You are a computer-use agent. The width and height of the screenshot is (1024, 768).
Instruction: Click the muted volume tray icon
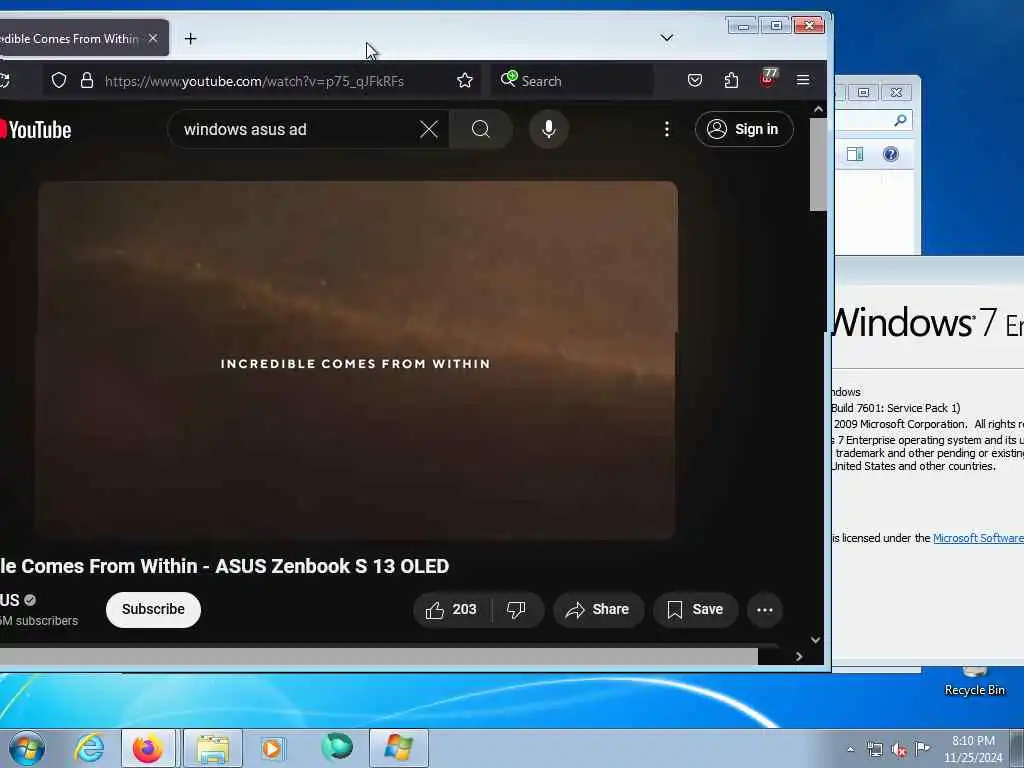pyautogui.click(x=899, y=750)
